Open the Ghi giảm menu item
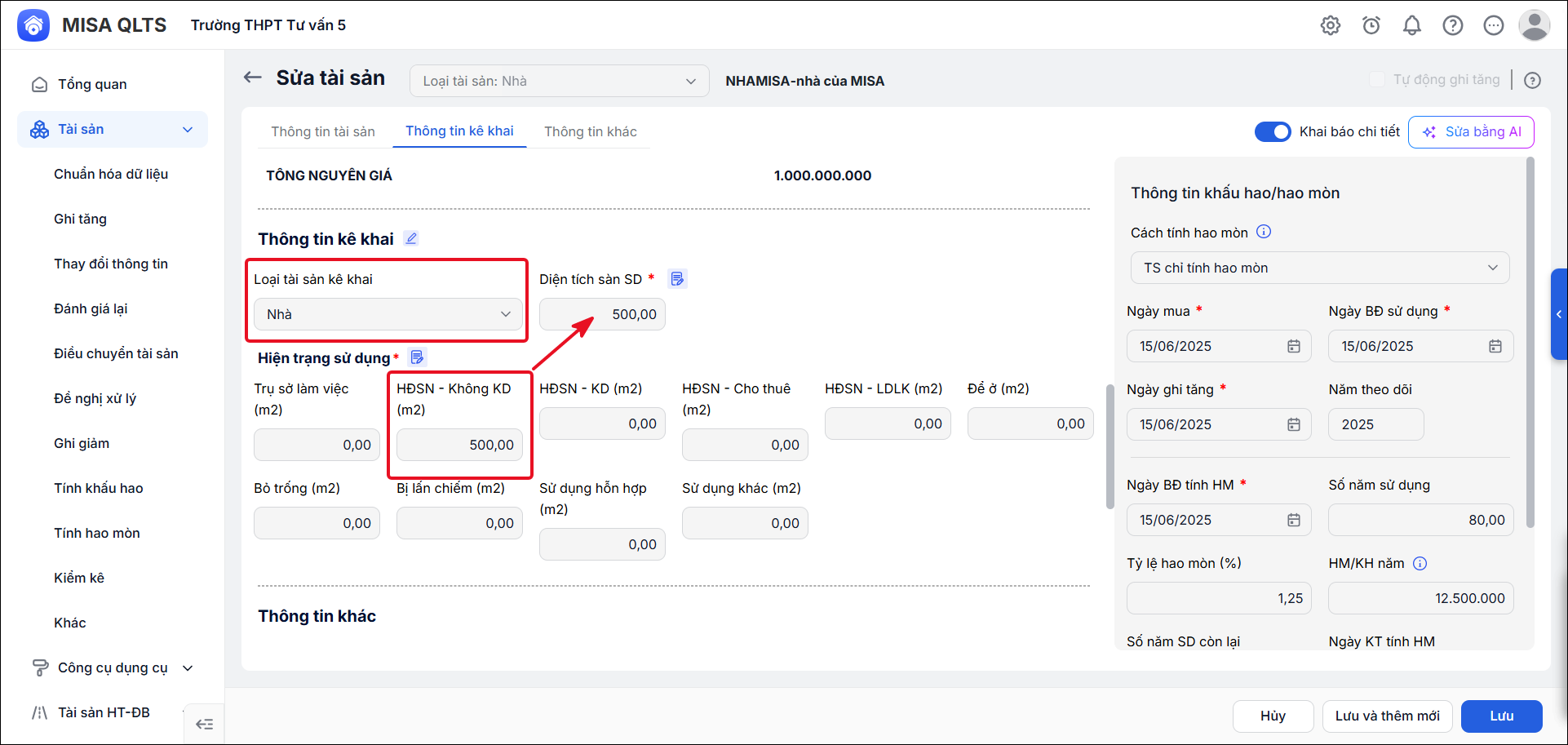The image size is (1568, 745). (82, 443)
